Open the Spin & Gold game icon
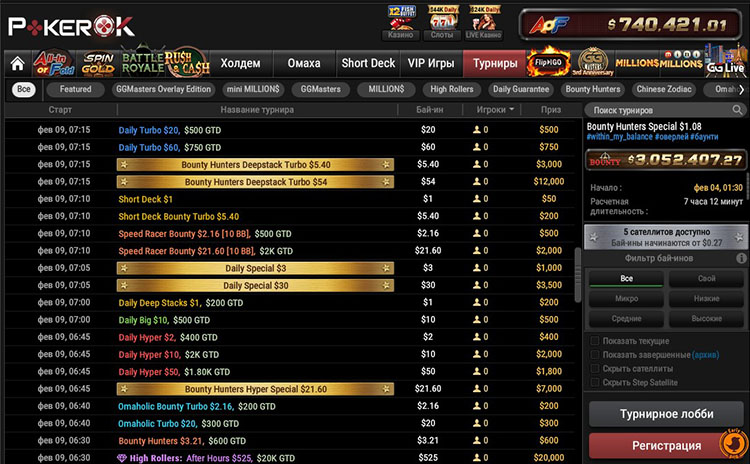Viewport: 750px width, 464px height. [x=98, y=64]
